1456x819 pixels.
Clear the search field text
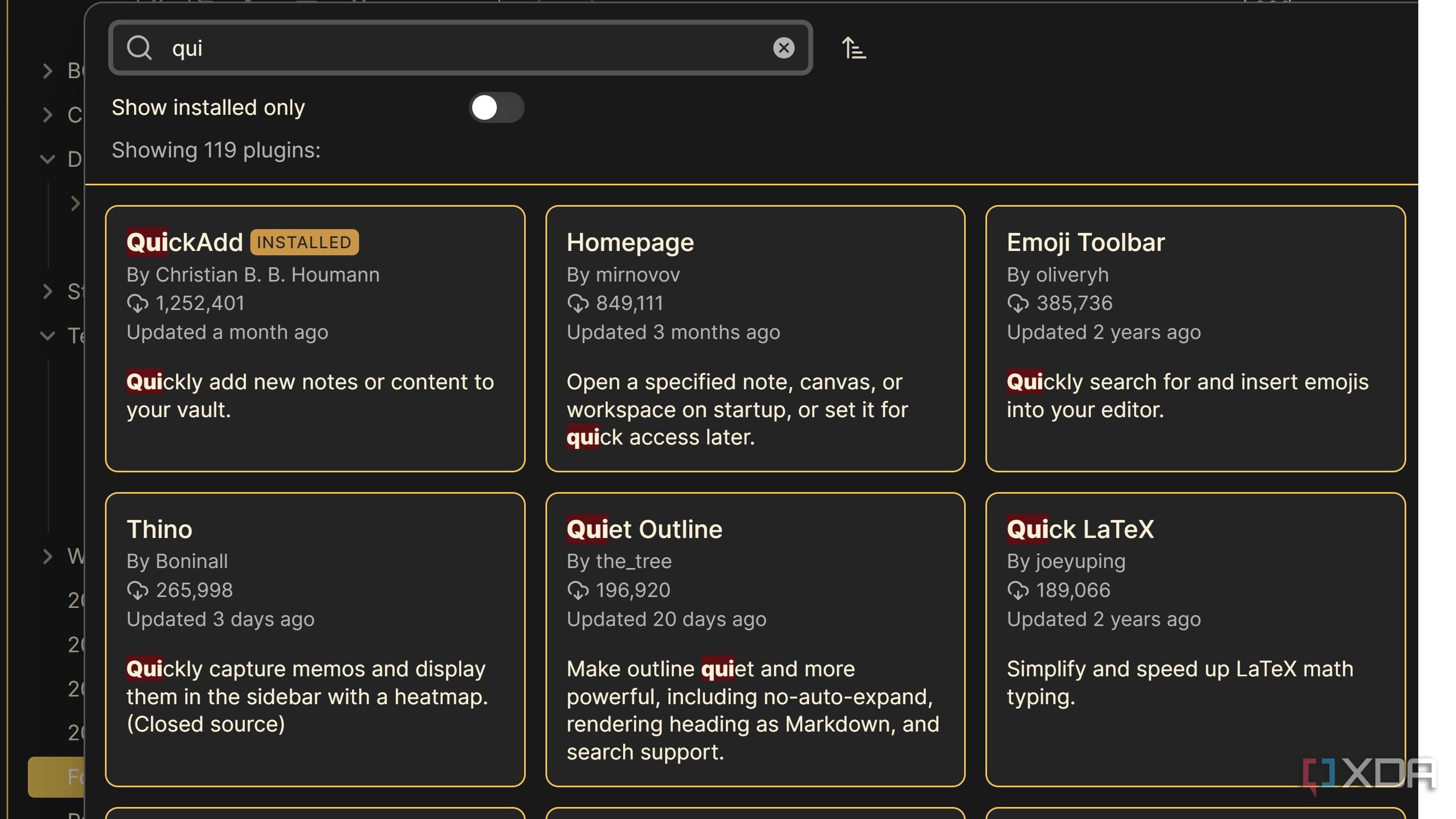click(x=783, y=48)
